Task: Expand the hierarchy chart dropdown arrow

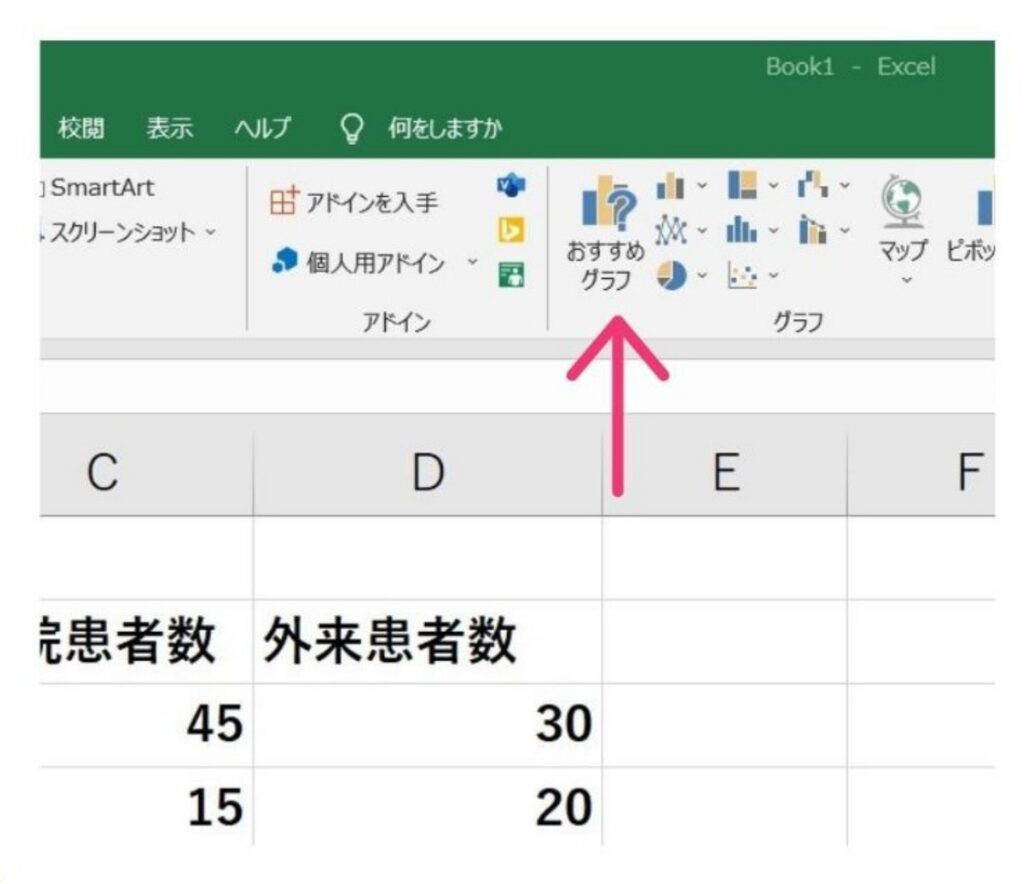Action: (x=773, y=186)
